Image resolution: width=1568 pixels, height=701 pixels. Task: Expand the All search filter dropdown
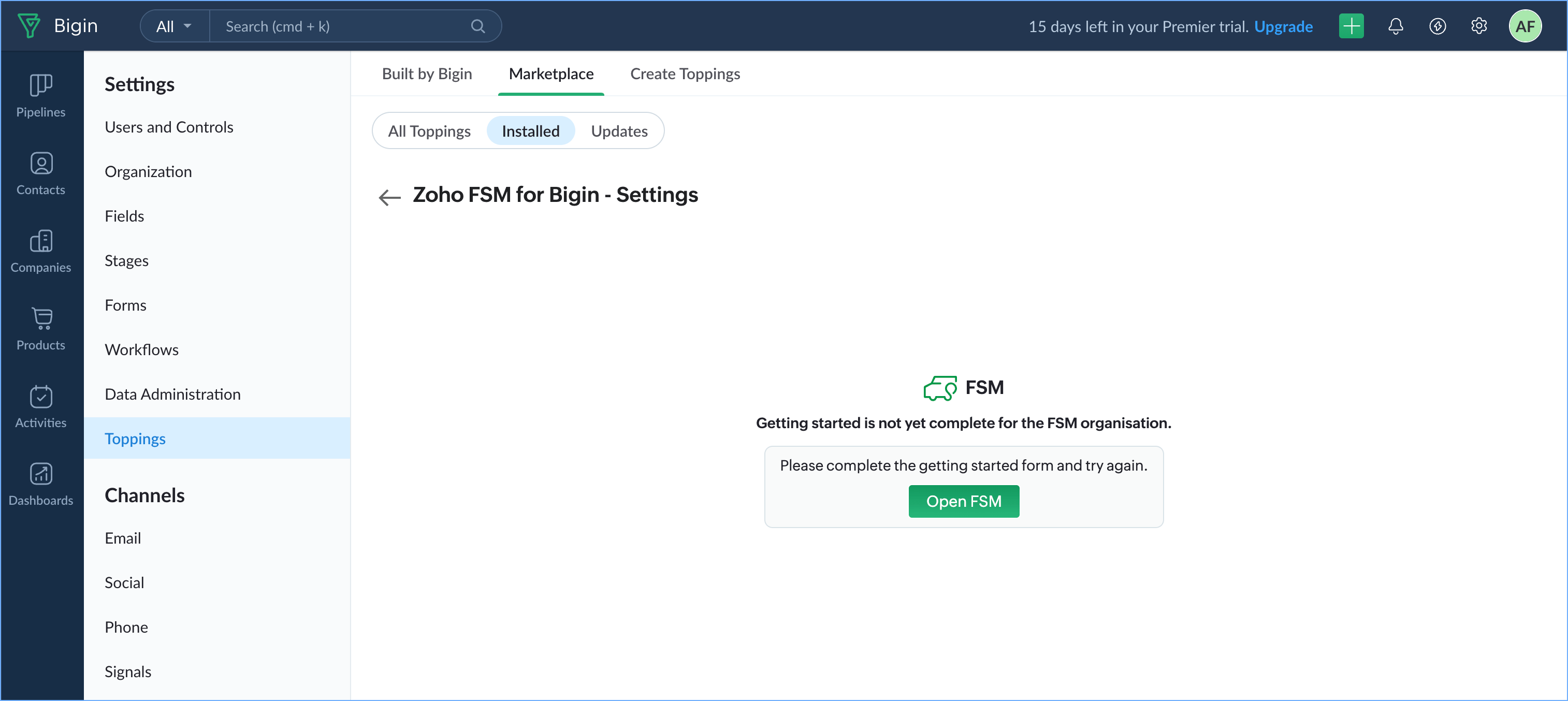click(x=174, y=26)
